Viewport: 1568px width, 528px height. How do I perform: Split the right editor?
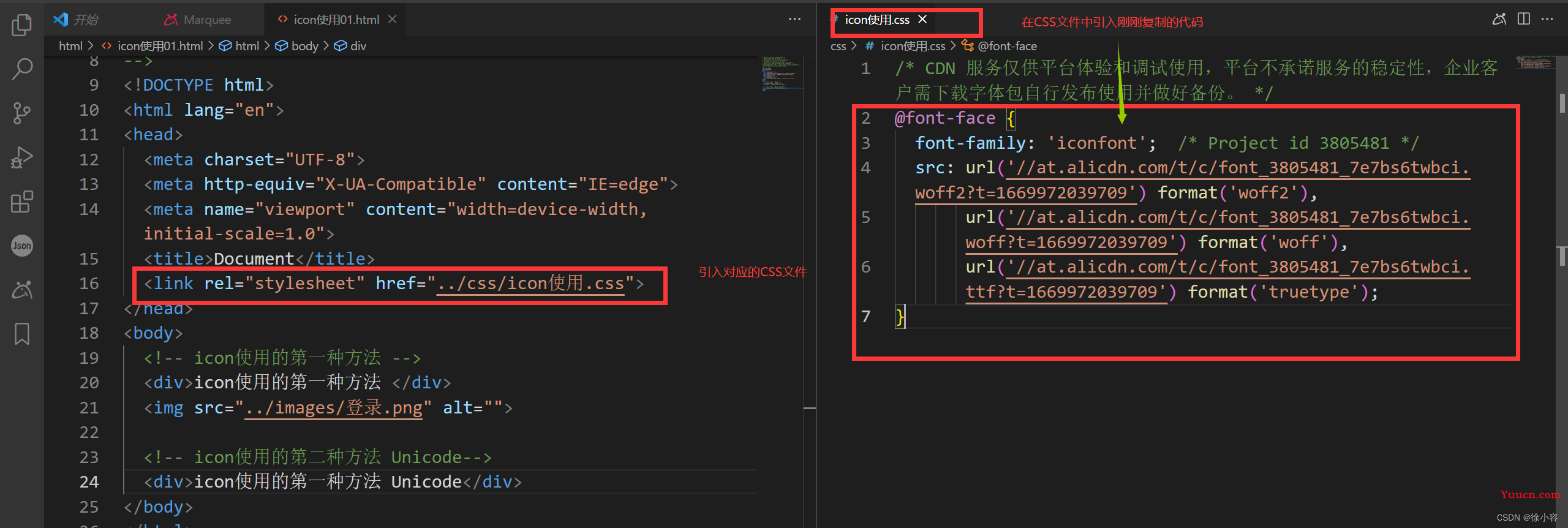point(1524,20)
